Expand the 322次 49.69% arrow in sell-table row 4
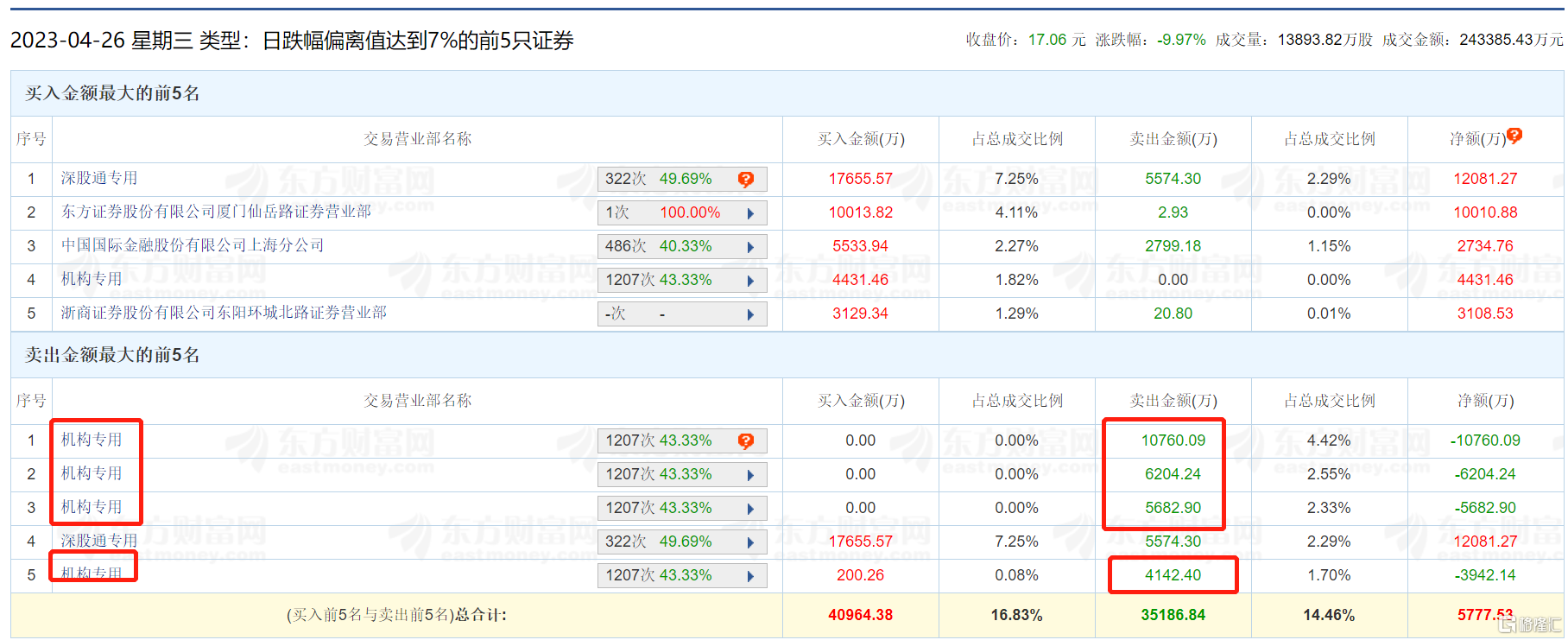1568x640 pixels. 750,542
